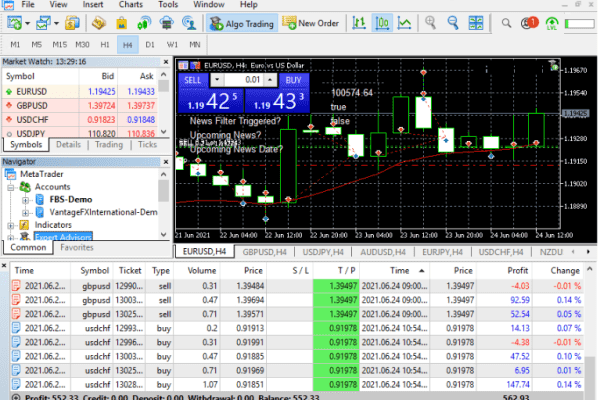Screen dimensions: 600x400
Task: Open notifications icon with red badge
Action: pos(530,23)
